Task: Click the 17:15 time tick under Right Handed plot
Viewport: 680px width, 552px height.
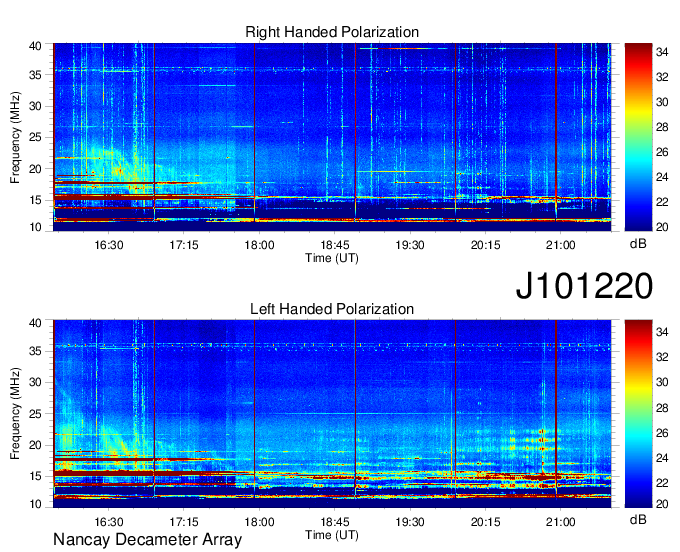Action: click(x=184, y=245)
